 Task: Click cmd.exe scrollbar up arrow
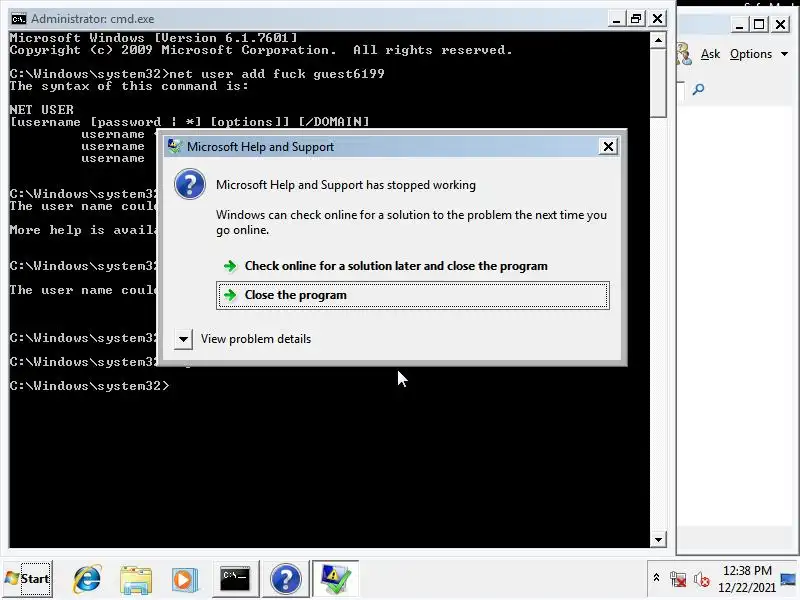[658, 40]
